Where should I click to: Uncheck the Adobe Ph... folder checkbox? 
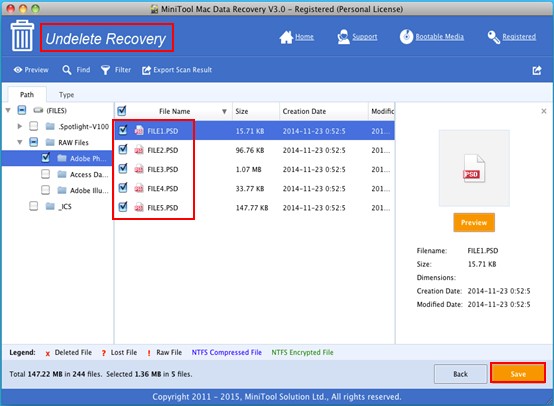point(46,158)
